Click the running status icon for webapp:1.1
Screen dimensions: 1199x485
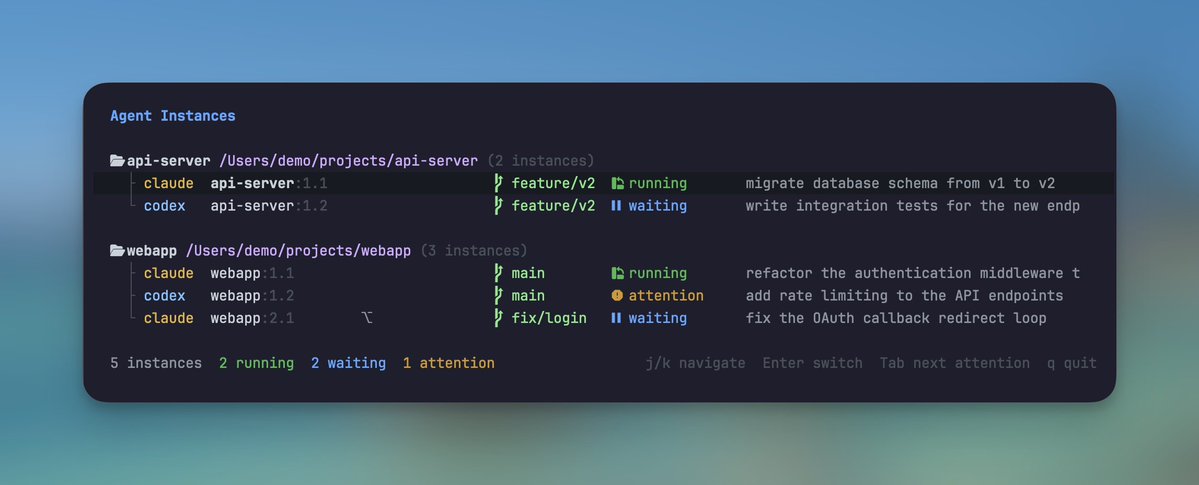click(x=617, y=273)
